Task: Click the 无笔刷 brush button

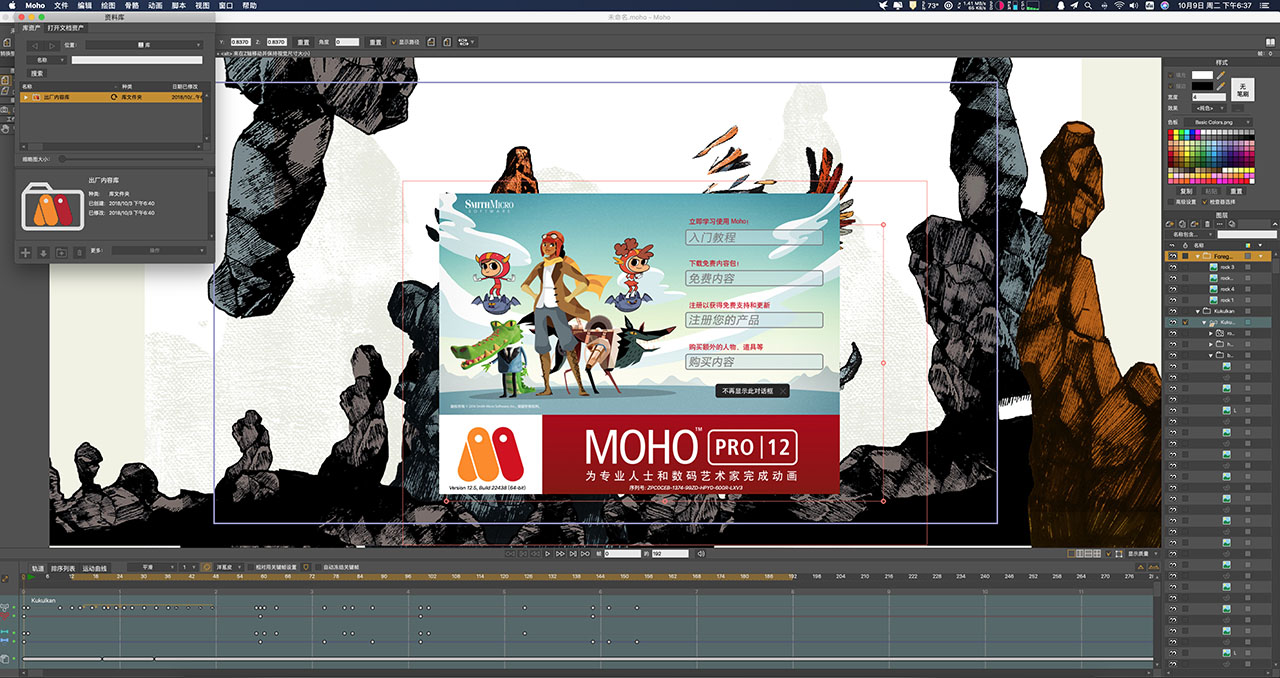Action: tap(1242, 89)
